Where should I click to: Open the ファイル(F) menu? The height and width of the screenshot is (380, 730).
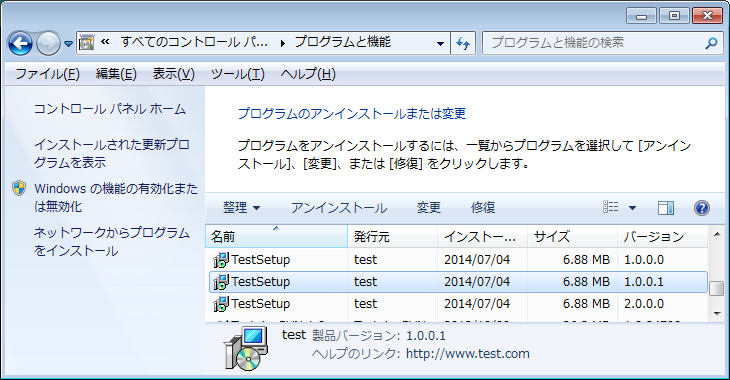47,74
